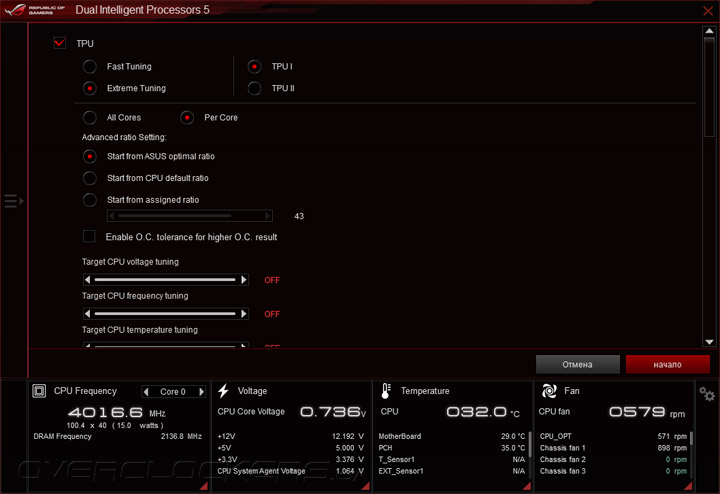
Task: Enable O.C. tolerance checkbox
Action: pyautogui.click(x=89, y=236)
